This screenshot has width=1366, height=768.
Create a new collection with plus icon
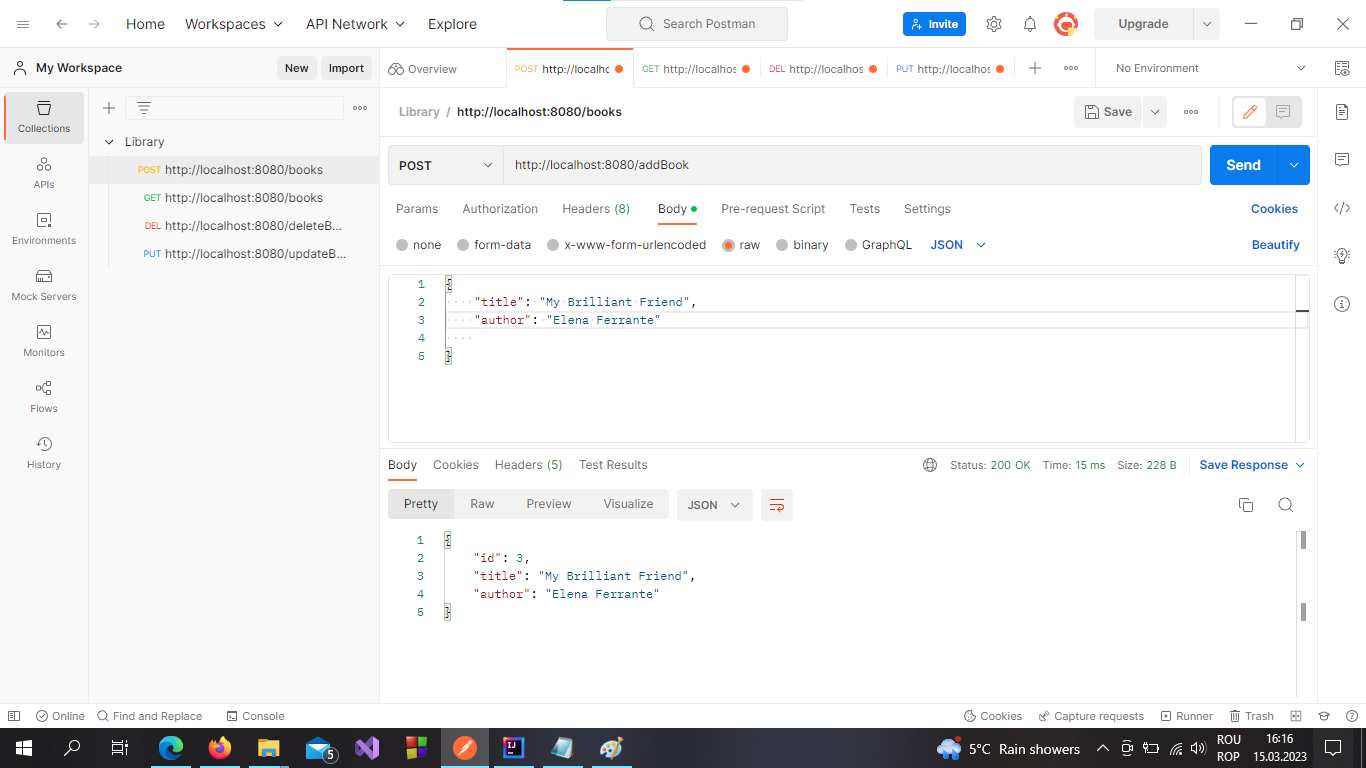[109, 108]
